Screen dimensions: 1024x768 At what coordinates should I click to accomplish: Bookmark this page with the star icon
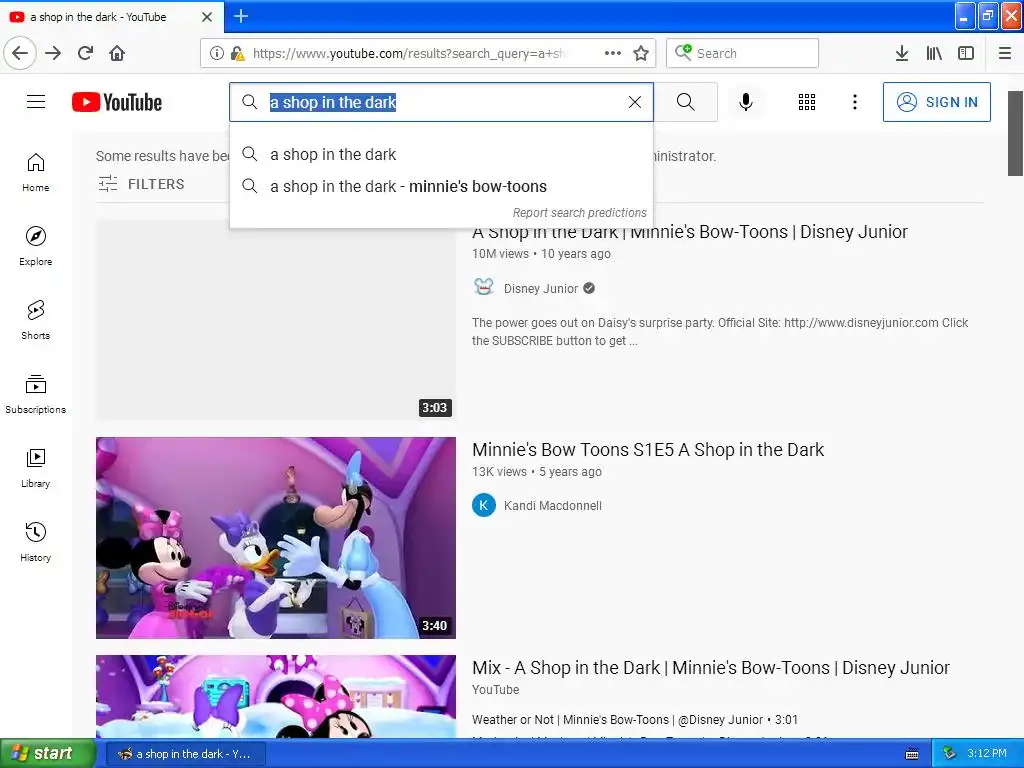[641, 53]
